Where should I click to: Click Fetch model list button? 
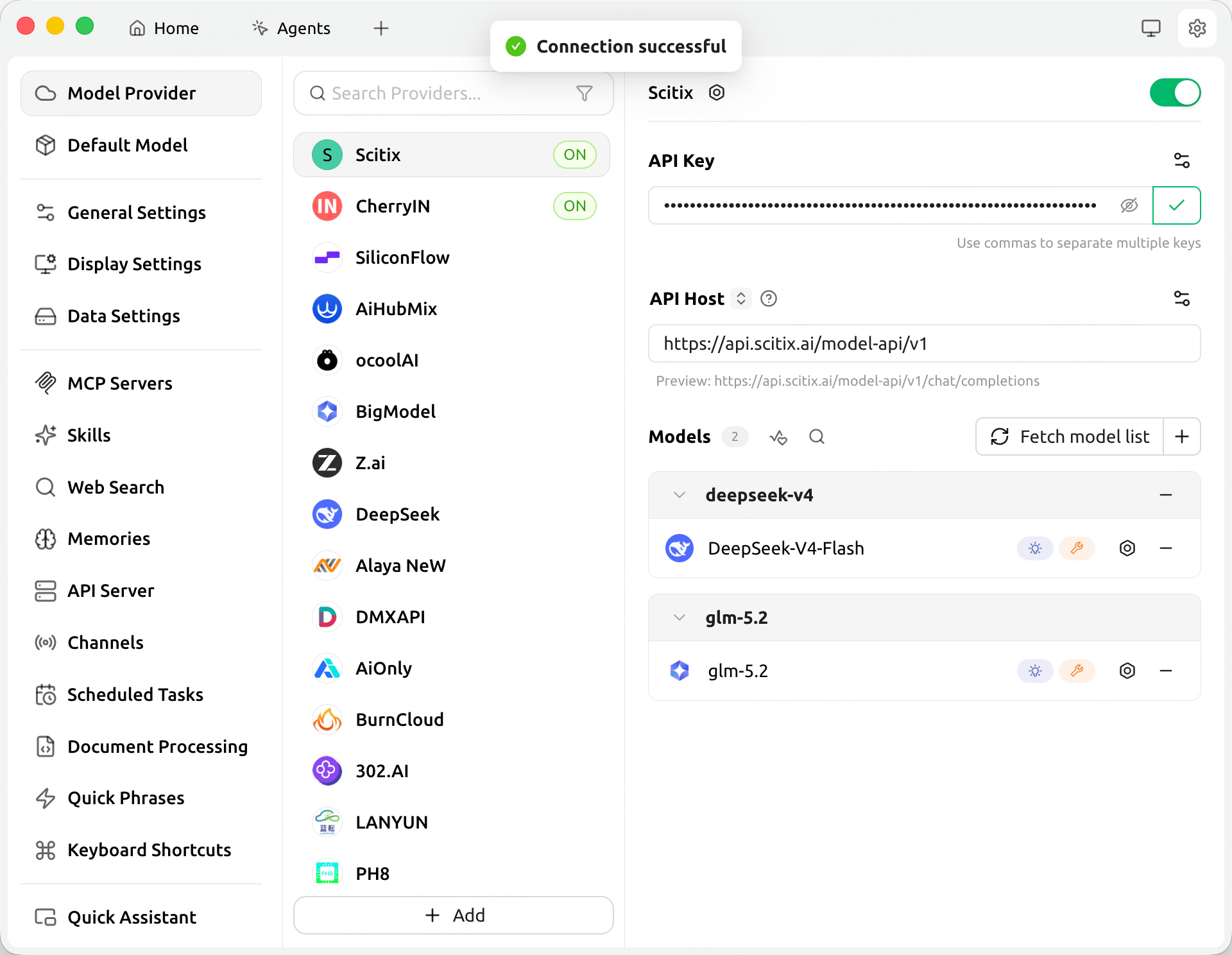pos(1070,436)
